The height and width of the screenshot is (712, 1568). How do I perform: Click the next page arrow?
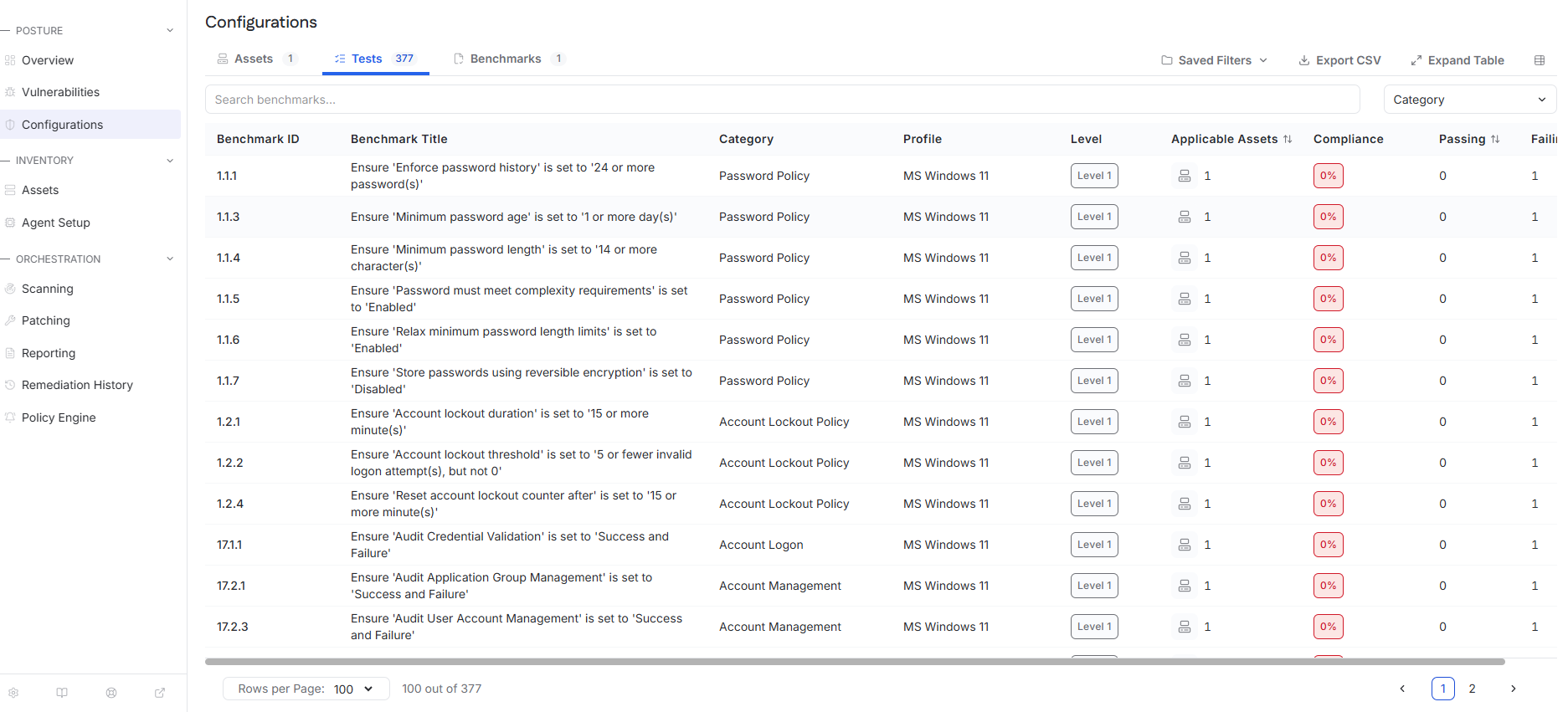[x=1513, y=689]
